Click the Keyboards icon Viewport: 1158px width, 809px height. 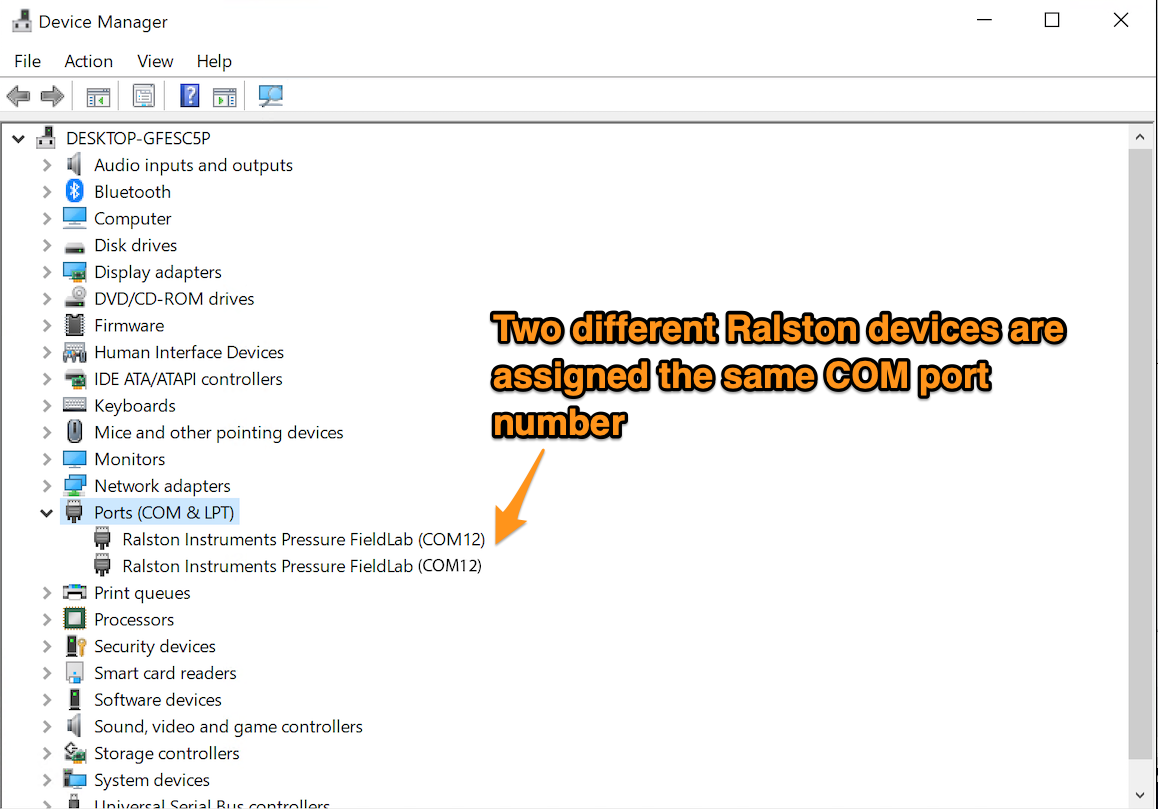[75, 405]
